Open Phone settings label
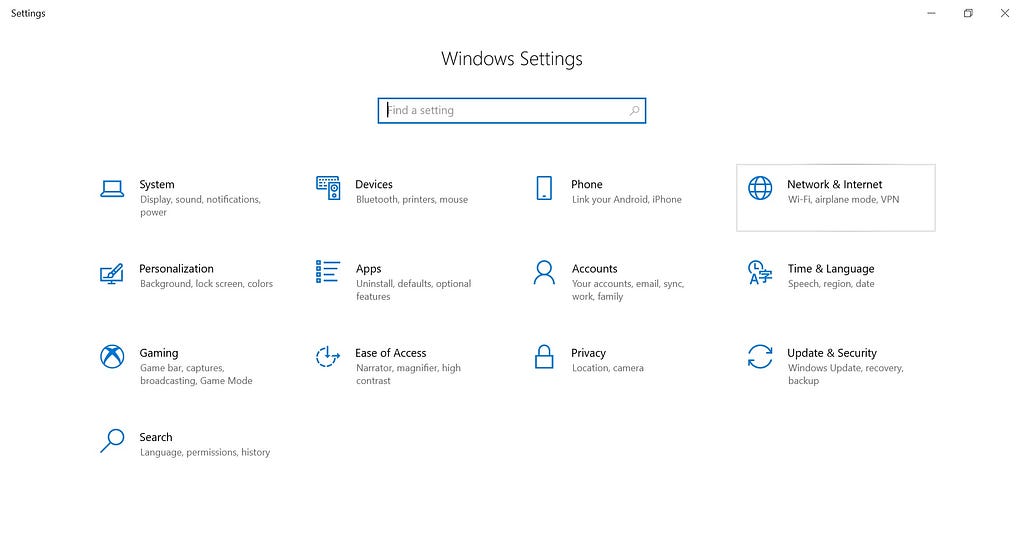The height and width of the screenshot is (544, 1024). 586,185
